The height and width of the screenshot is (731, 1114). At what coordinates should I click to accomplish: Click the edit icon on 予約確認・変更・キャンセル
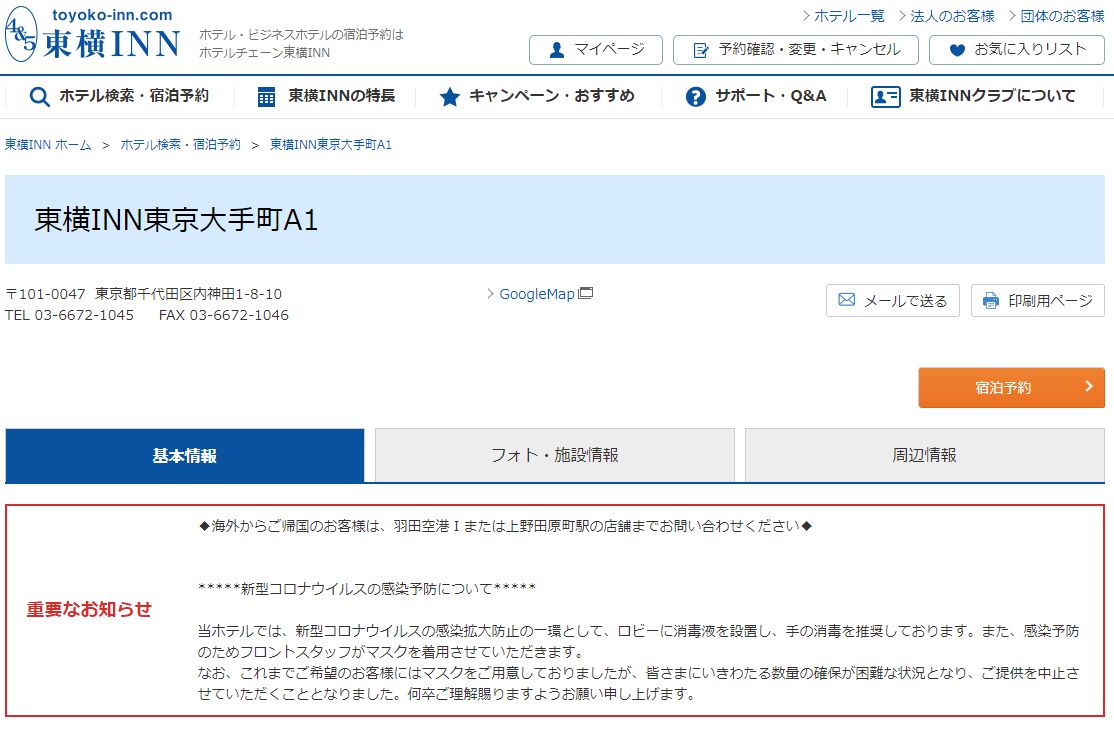point(701,50)
